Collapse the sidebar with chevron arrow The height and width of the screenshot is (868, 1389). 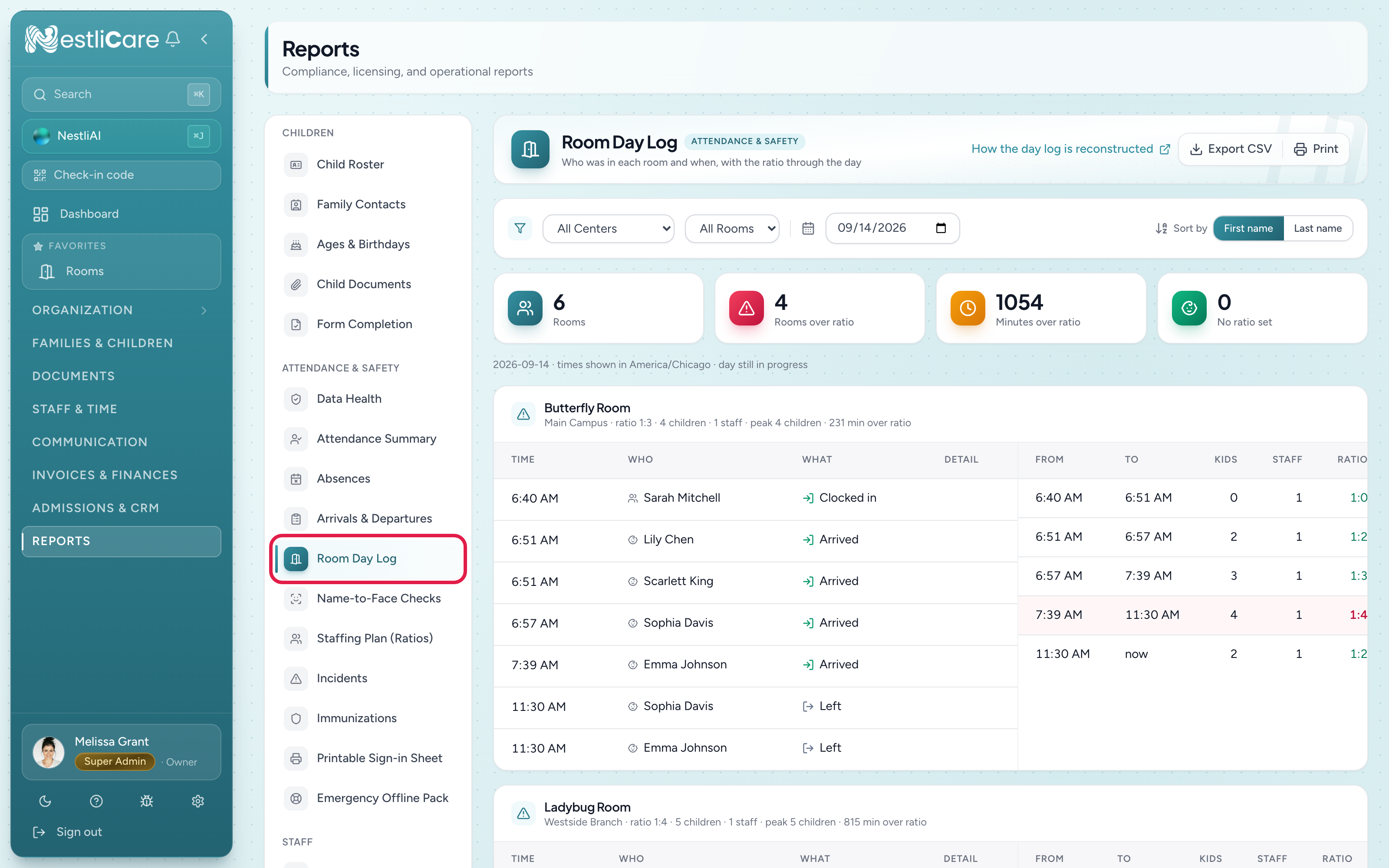[204, 39]
